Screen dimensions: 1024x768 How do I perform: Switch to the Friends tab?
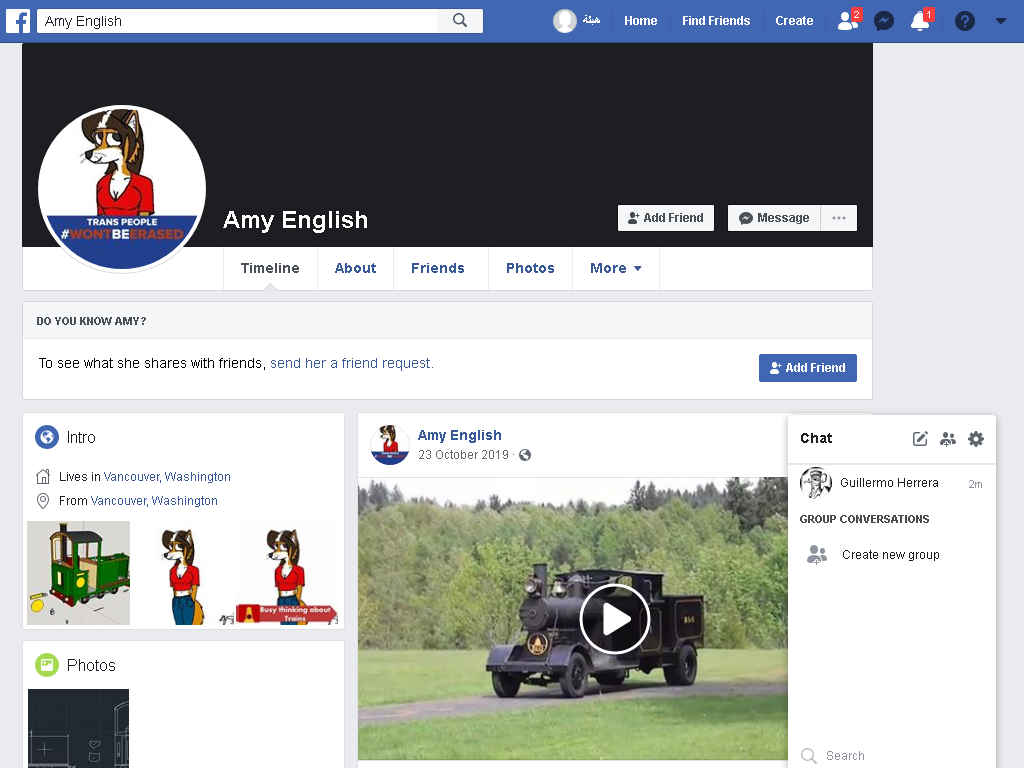(438, 268)
